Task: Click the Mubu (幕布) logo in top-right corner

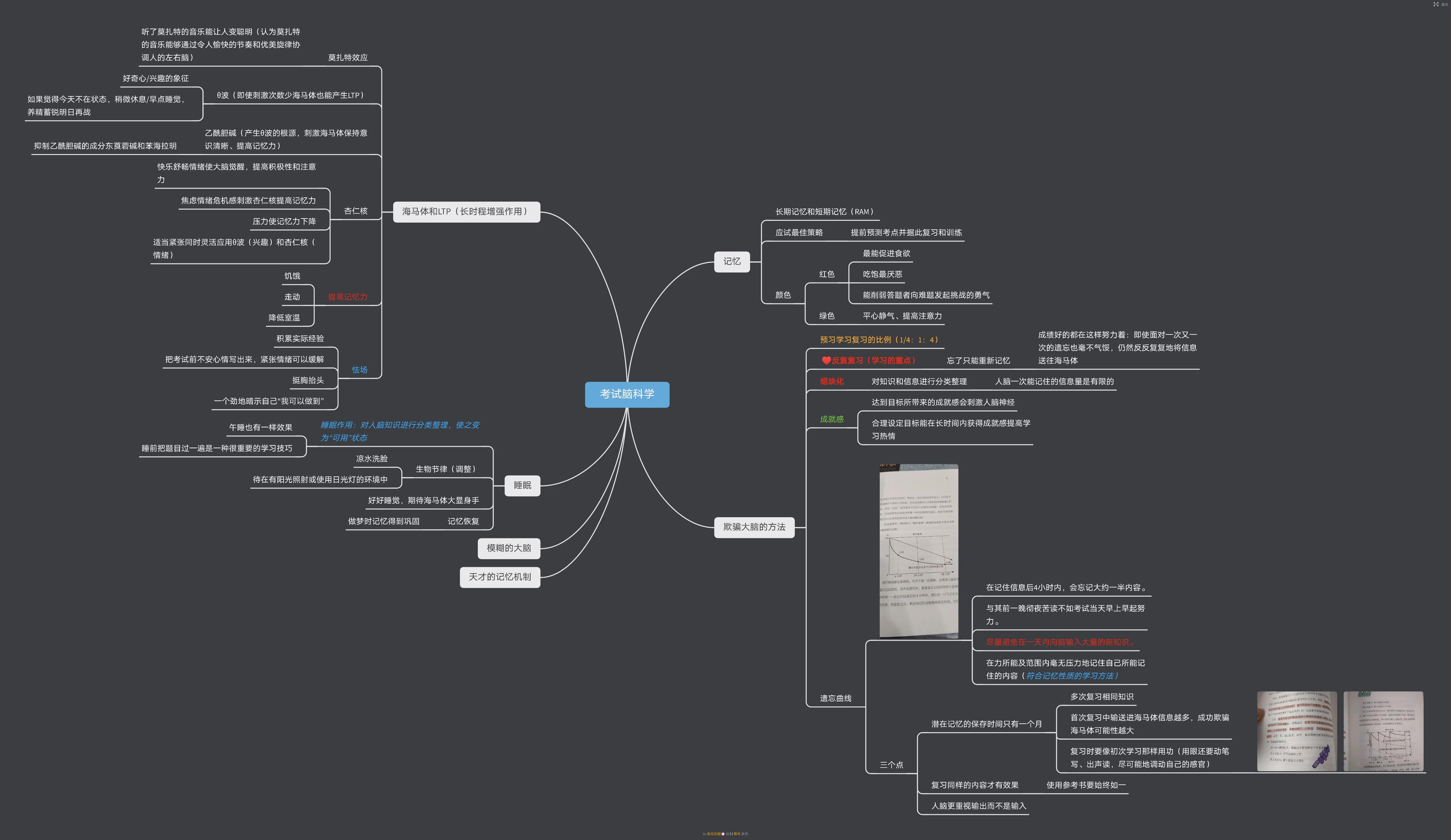Action: click(x=1436, y=4)
